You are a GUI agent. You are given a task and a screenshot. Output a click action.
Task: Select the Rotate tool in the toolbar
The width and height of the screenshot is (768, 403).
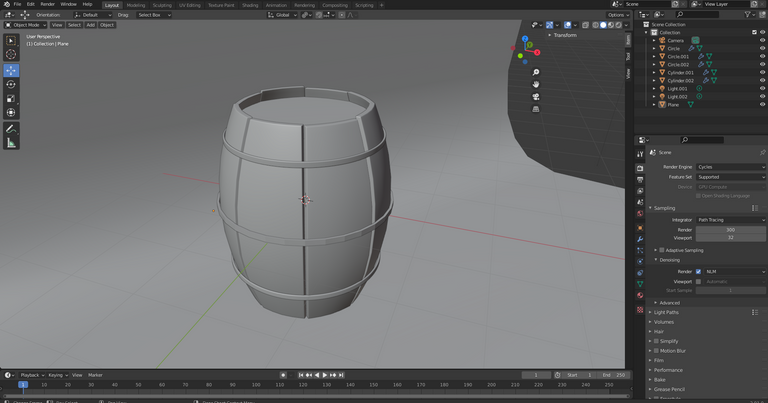pyautogui.click(x=11, y=85)
